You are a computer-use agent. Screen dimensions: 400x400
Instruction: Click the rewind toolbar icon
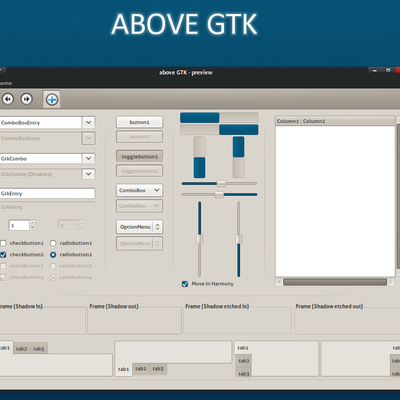click(x=8, y=99)
